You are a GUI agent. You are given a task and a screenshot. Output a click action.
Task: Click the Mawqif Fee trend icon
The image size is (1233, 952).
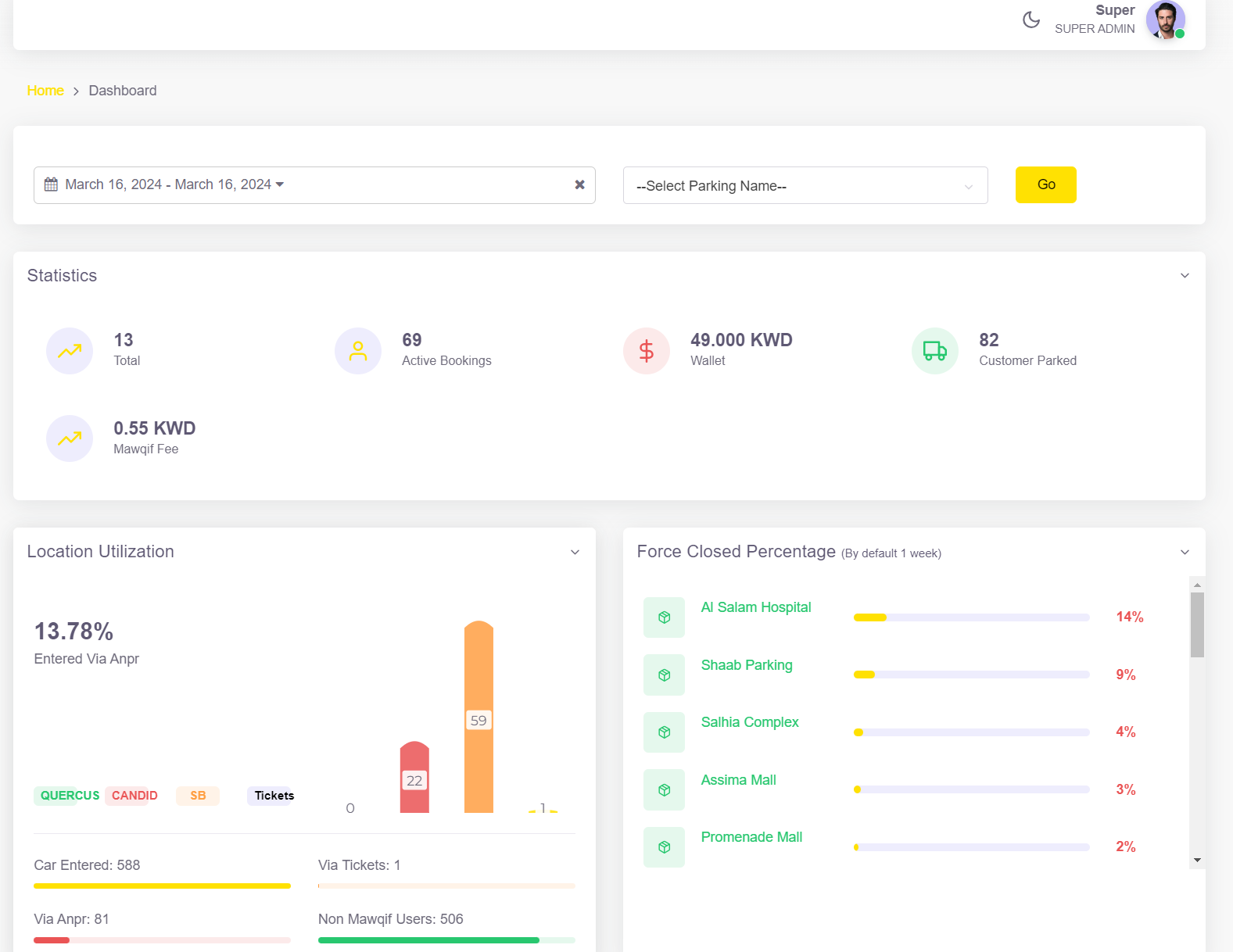(70, 438)
